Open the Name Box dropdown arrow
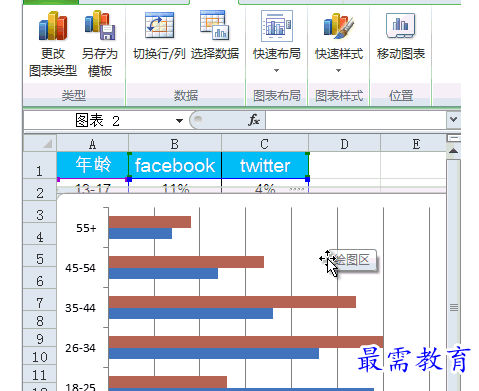479x391 pixels. pyautogui.click(x=180, y=121)
